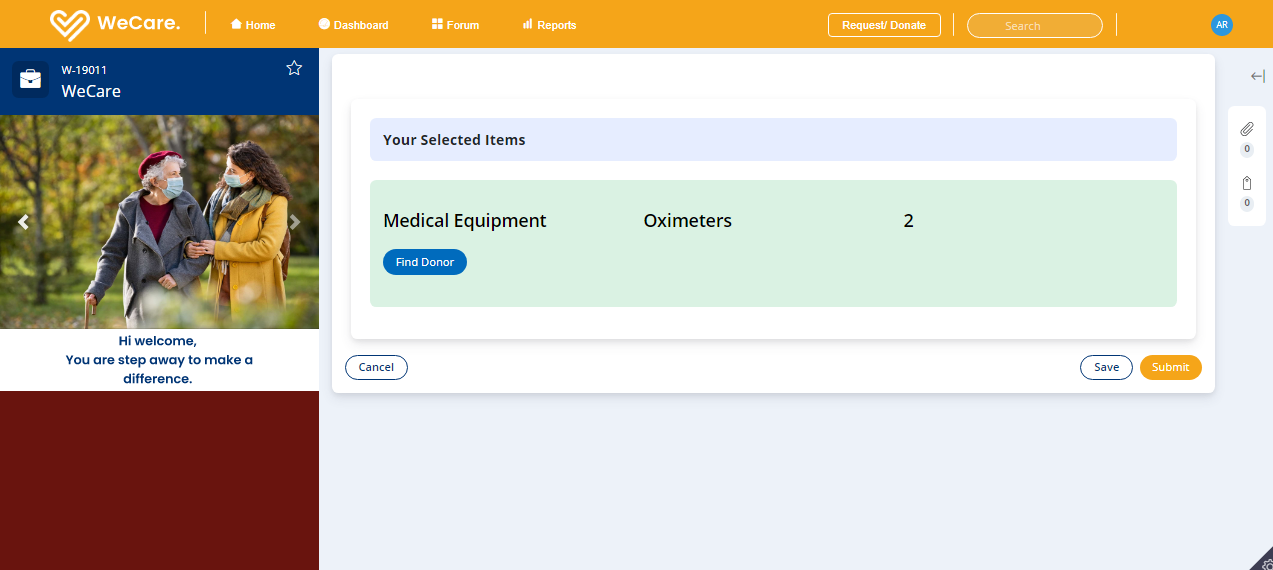This screenshot has width=1273, height=570.
Task: Open the Dashboard menu
Action: 353,25
